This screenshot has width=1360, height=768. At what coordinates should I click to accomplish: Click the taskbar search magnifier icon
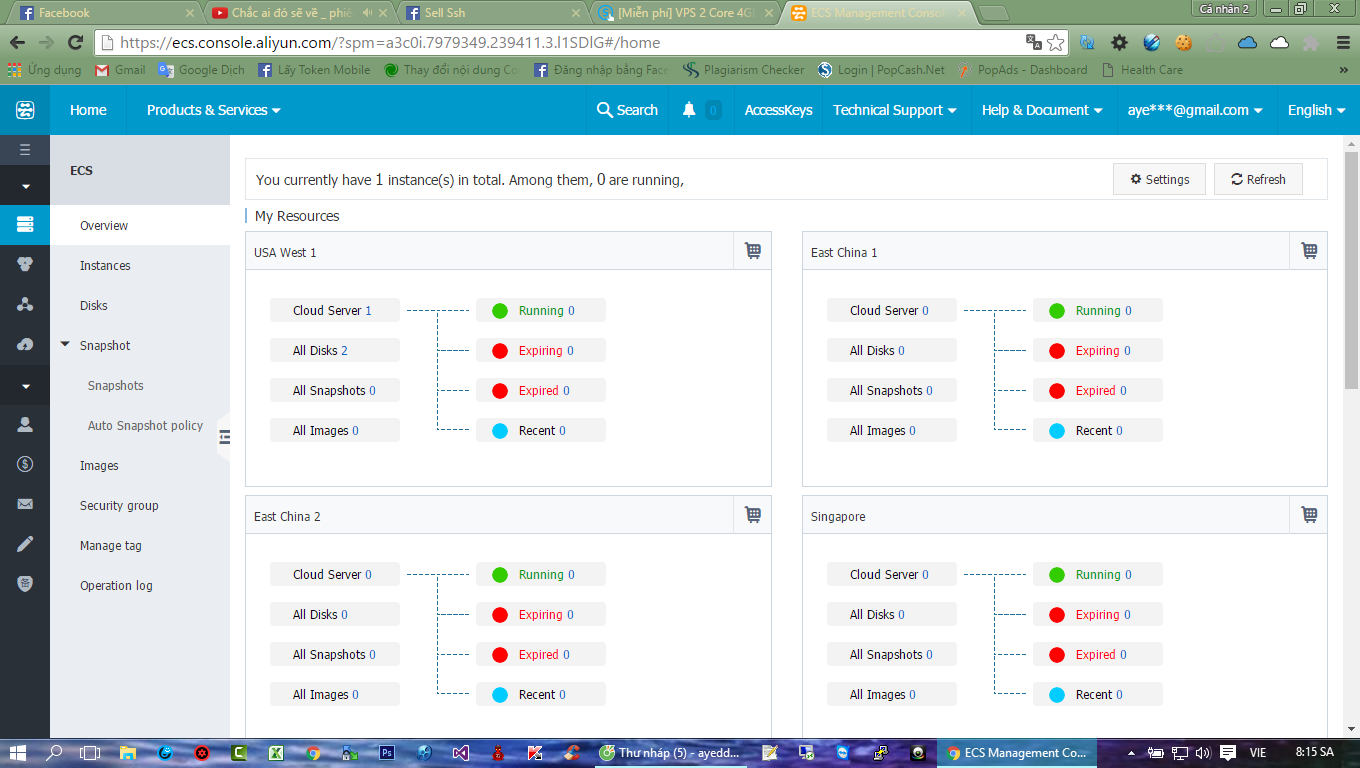coord(54,752)
